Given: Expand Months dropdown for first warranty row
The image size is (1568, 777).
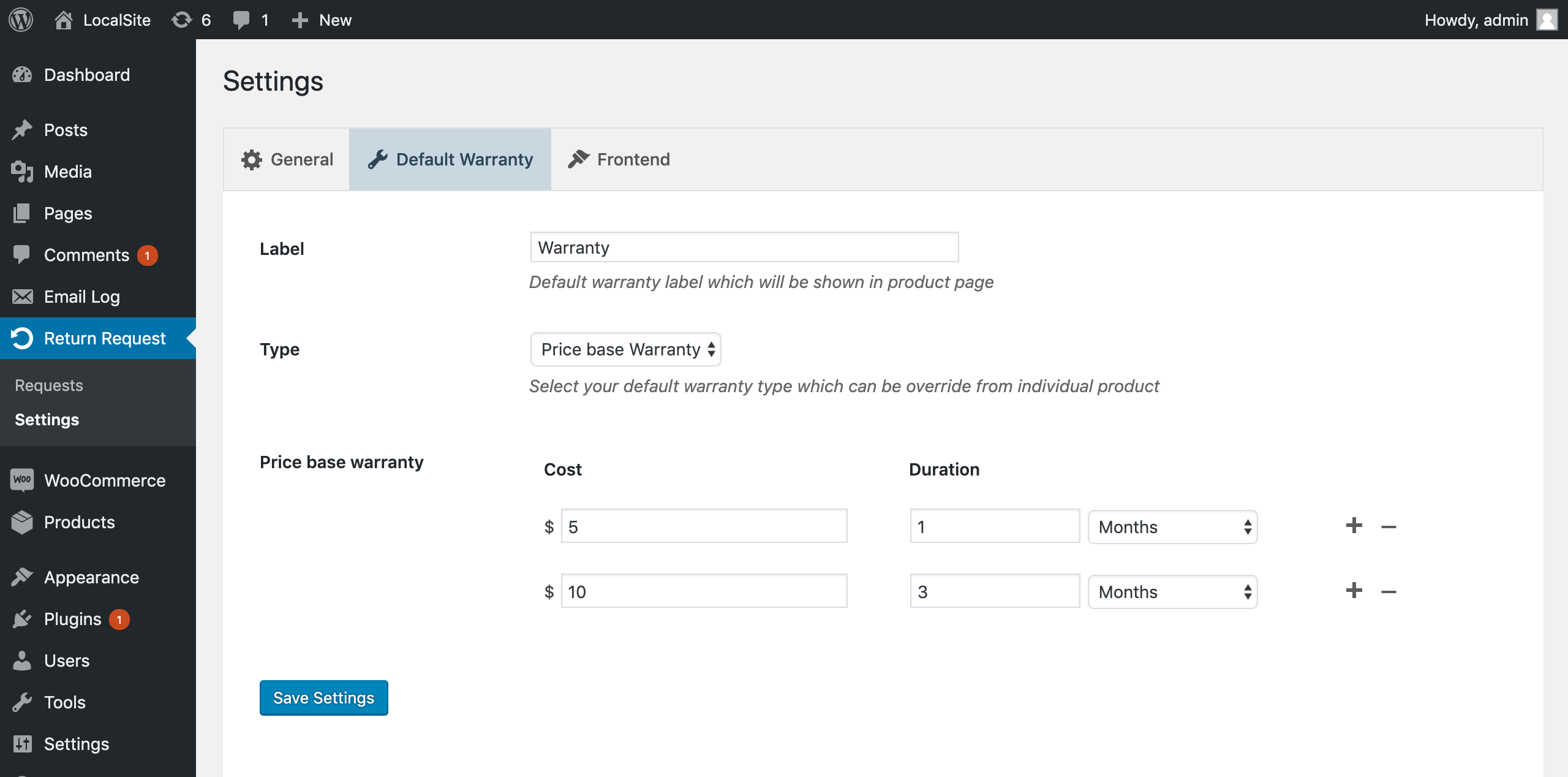Looking at the screenshot, I should 1172,527.
